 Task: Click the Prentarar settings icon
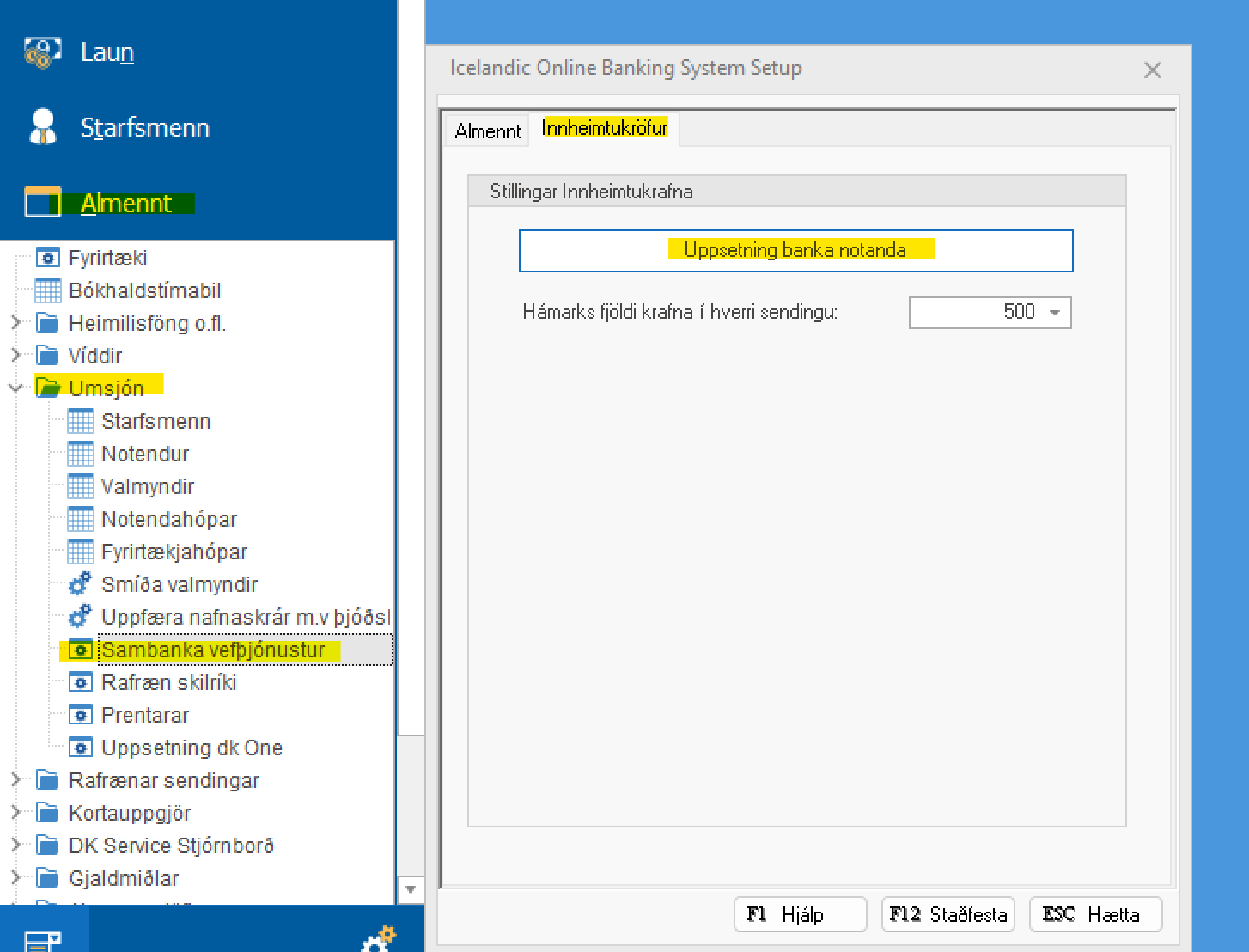[x=80, y=715]
